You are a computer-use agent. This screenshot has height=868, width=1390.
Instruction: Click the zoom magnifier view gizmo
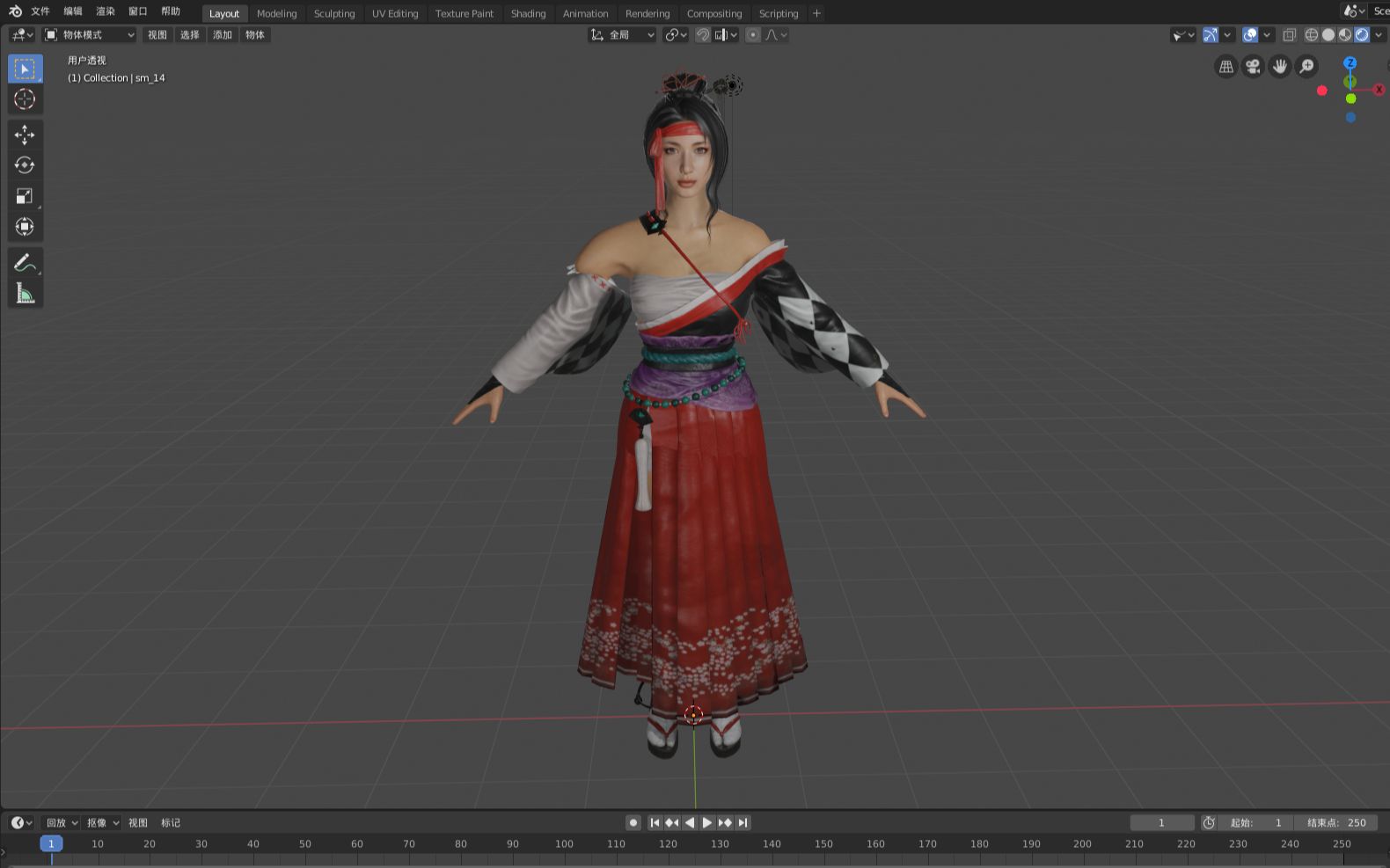[1307, 67]
